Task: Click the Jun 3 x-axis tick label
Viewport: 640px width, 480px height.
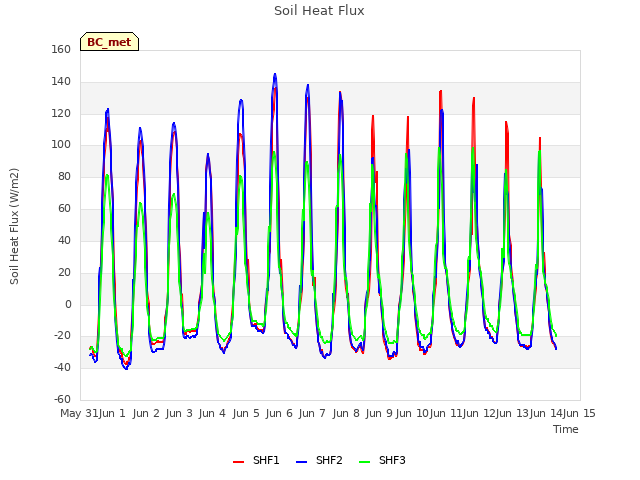Action: [179, 413]
